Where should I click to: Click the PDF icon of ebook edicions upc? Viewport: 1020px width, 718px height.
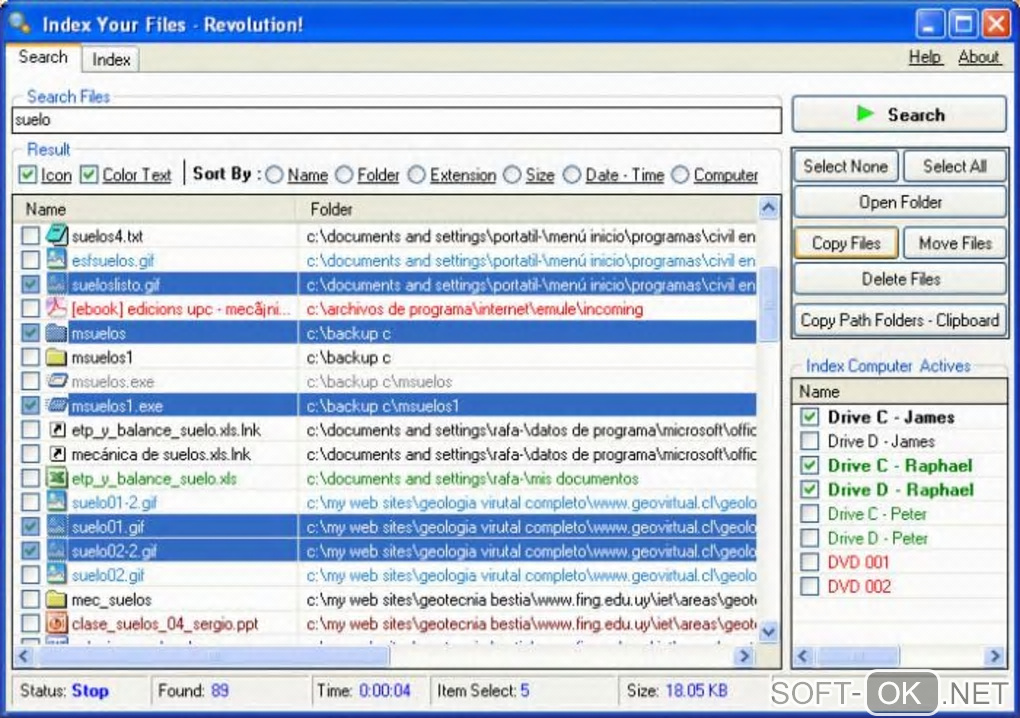[x=57, y=308]
